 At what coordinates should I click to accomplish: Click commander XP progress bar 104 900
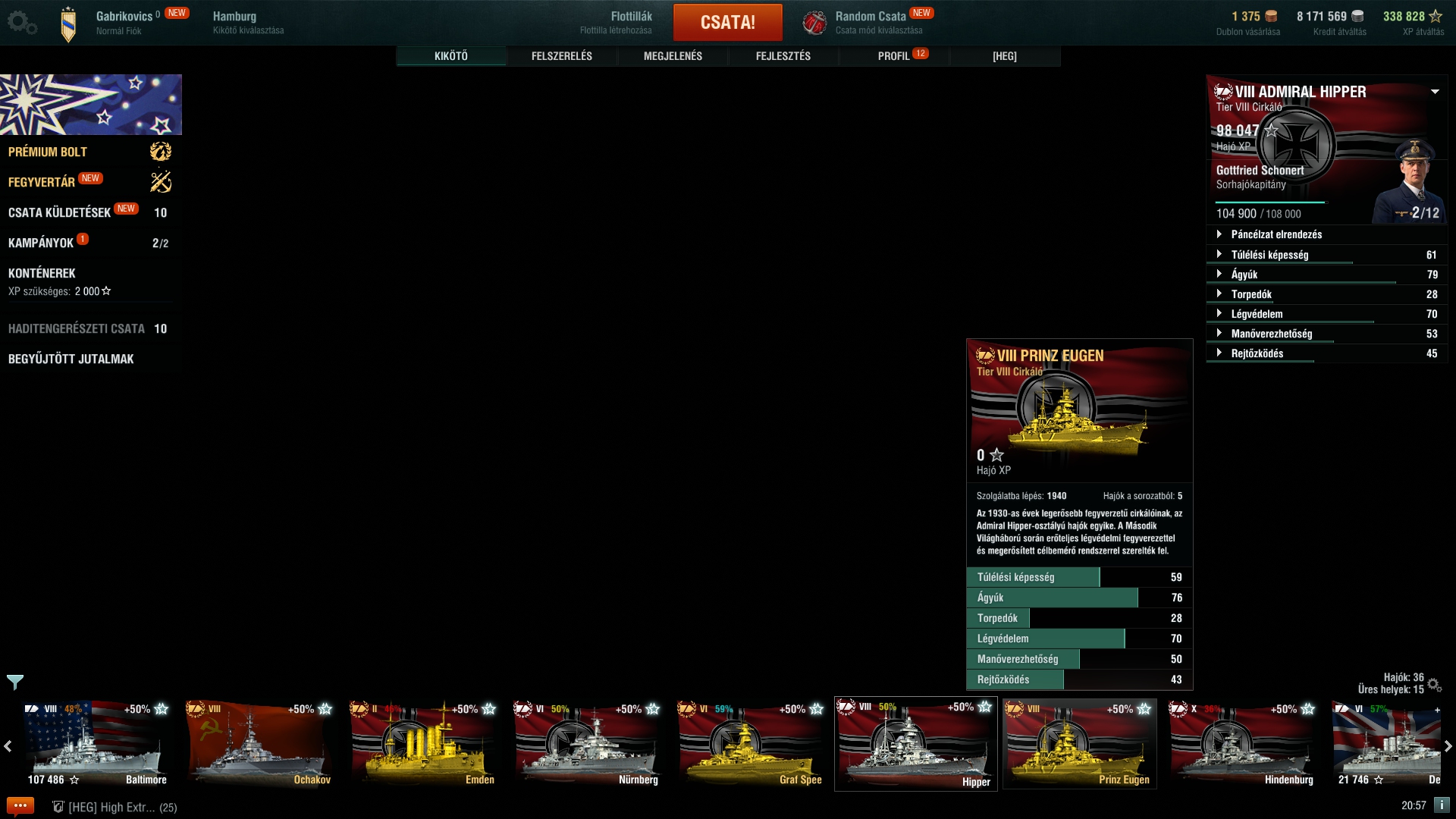point(1270,202)
